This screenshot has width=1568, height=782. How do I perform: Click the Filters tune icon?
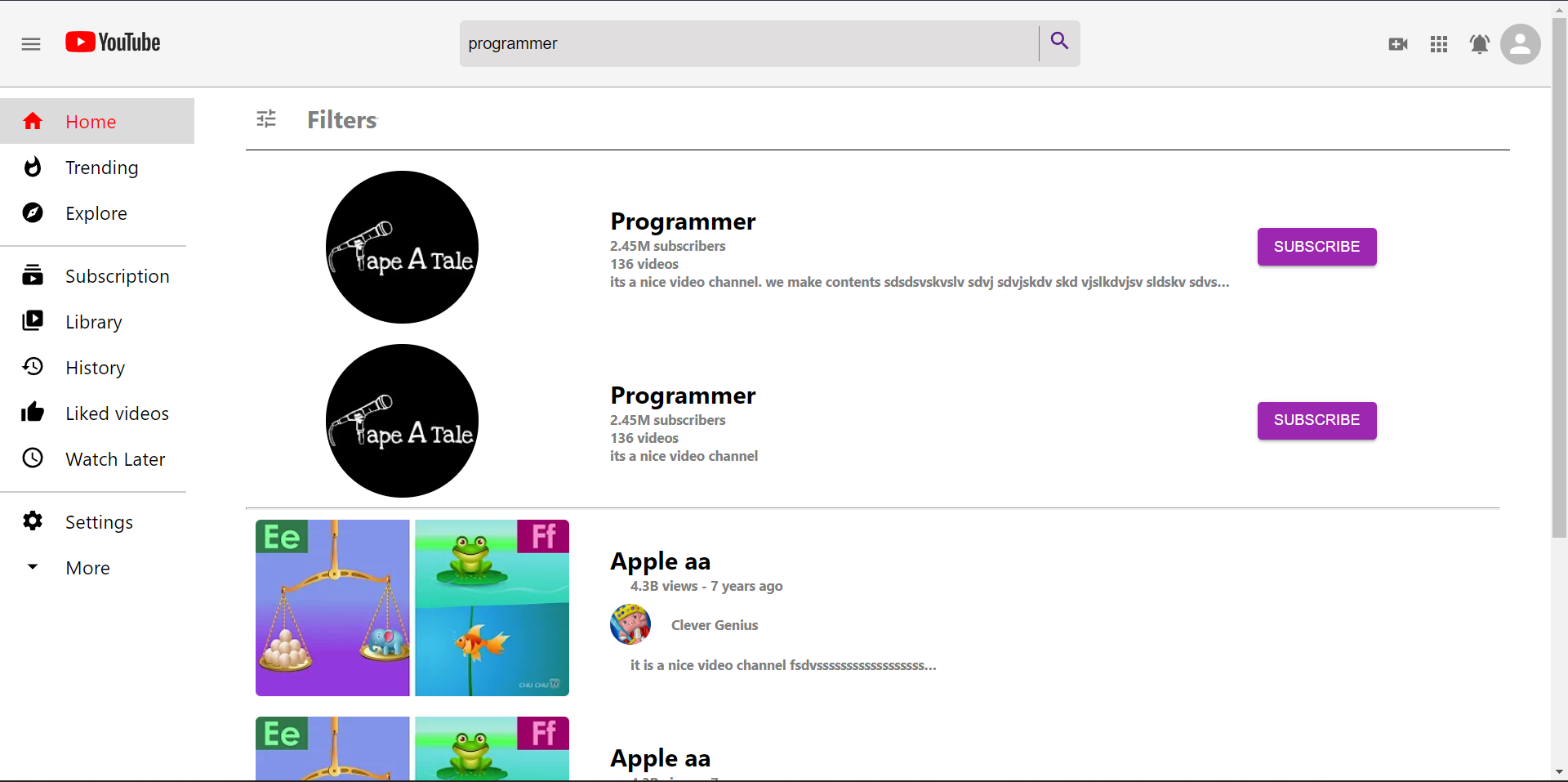265,118
